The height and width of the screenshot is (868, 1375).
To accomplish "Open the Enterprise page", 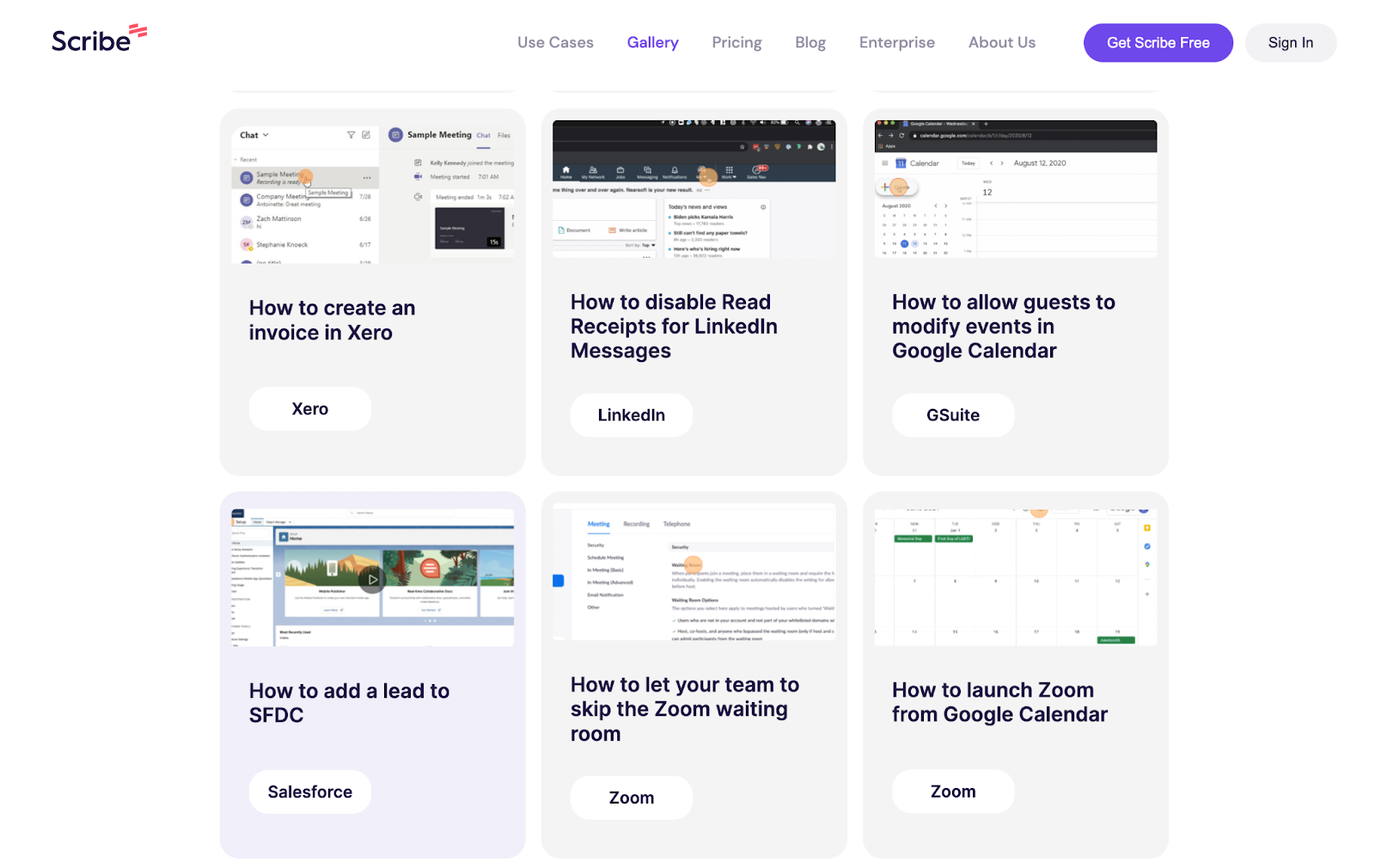I will click(x=896, y=42).
